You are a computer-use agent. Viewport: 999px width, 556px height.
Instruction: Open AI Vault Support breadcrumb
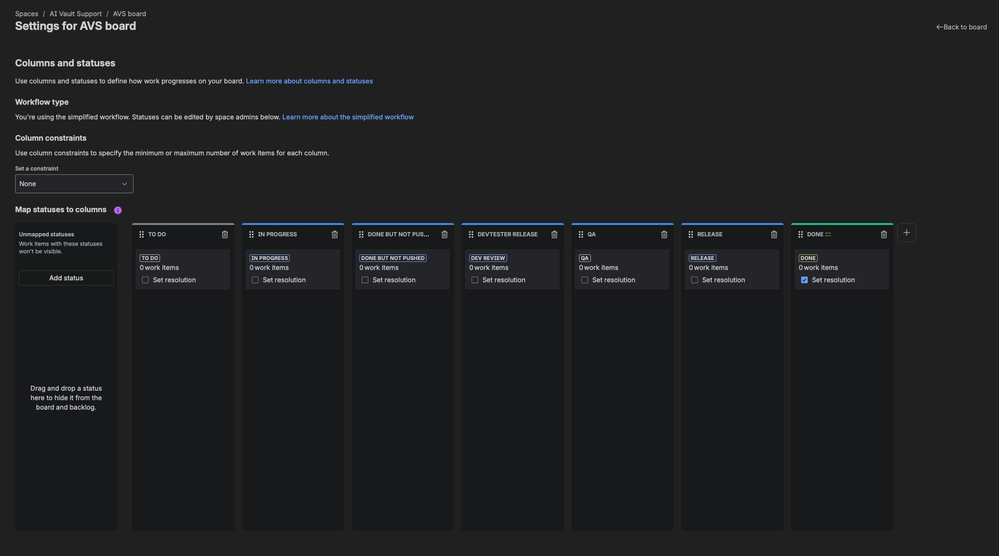76,13
